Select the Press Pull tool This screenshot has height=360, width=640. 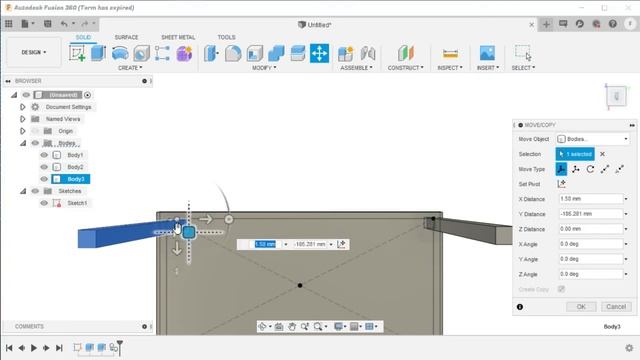[x=211, y=53]
